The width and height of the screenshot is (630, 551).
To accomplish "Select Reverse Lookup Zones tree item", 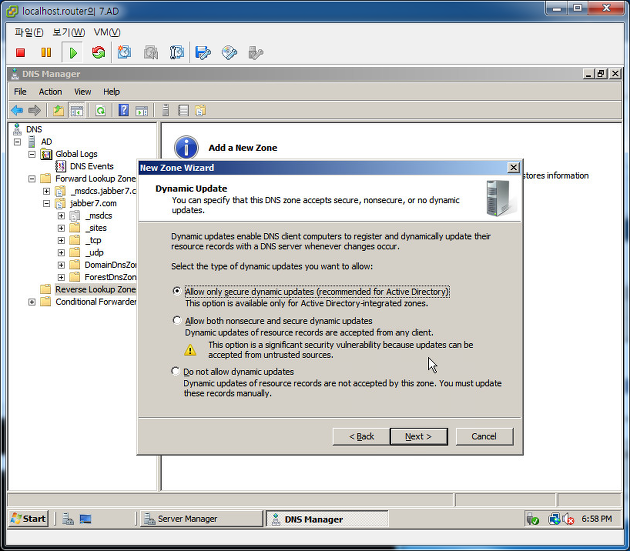I will click(95, 290).
